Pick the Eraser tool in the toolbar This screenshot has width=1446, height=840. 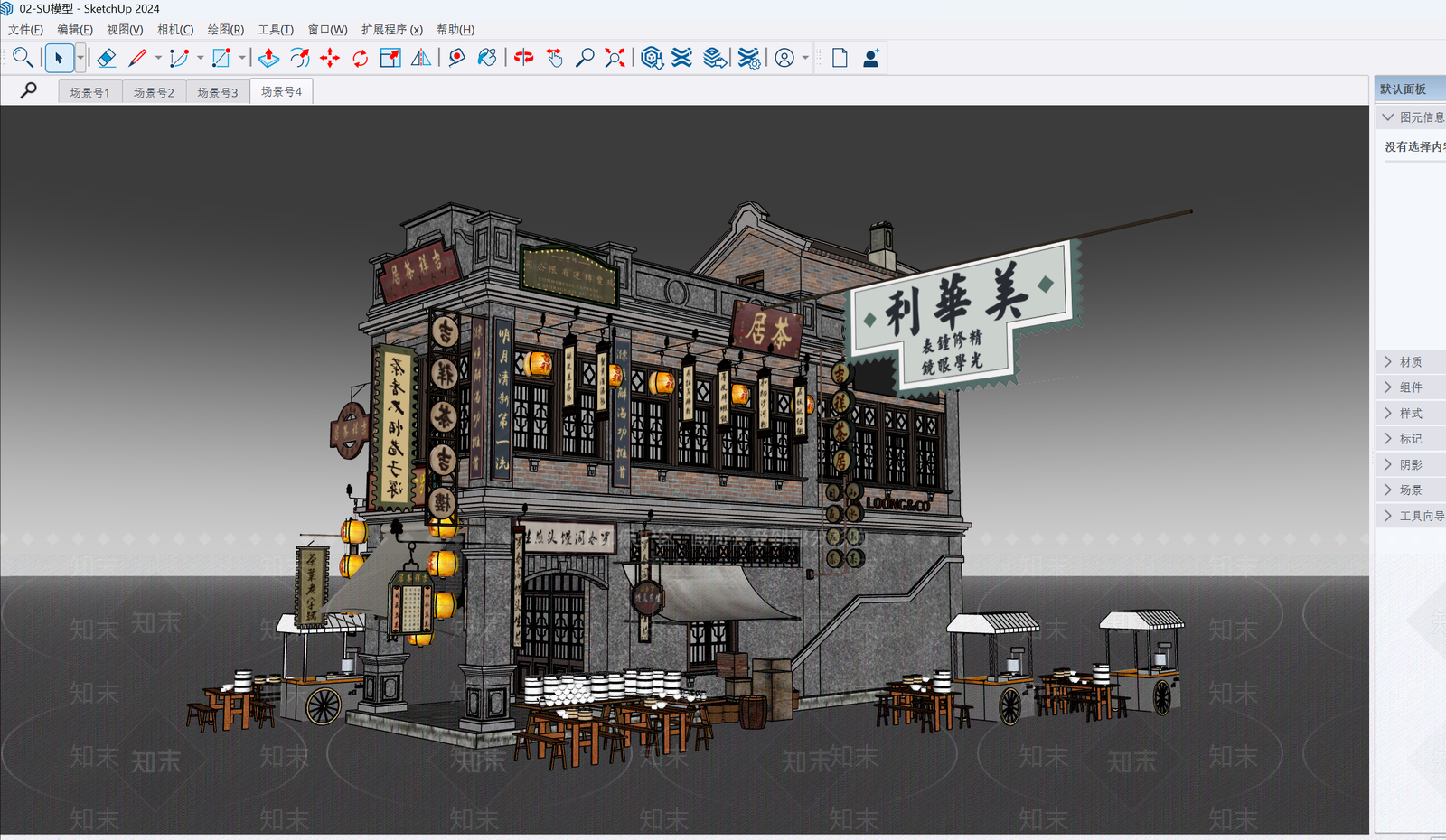(x=107, y=57)
